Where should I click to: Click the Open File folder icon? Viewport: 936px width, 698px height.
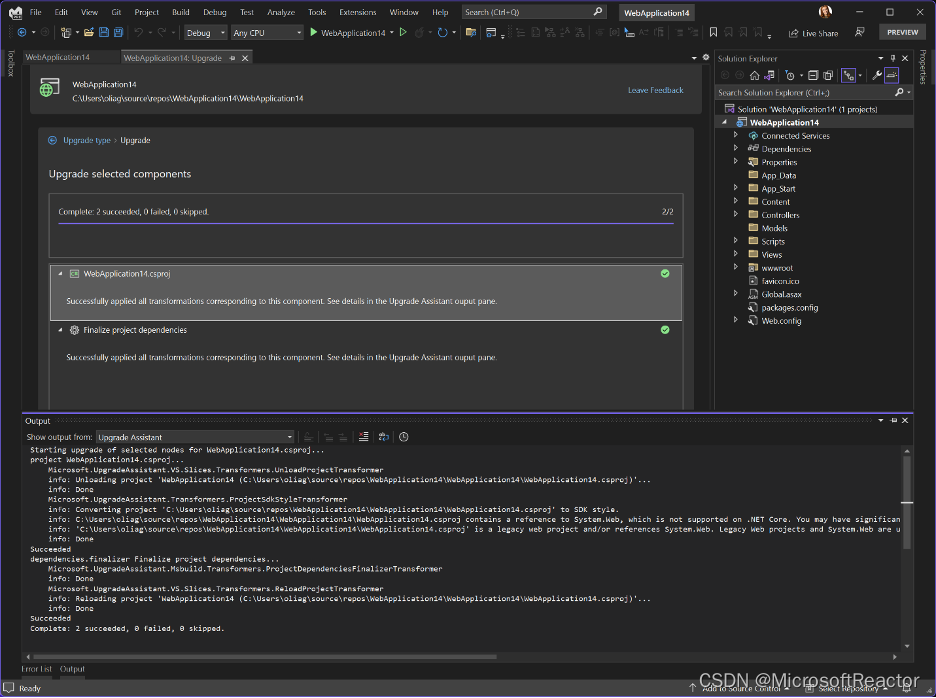coord(89,33)
